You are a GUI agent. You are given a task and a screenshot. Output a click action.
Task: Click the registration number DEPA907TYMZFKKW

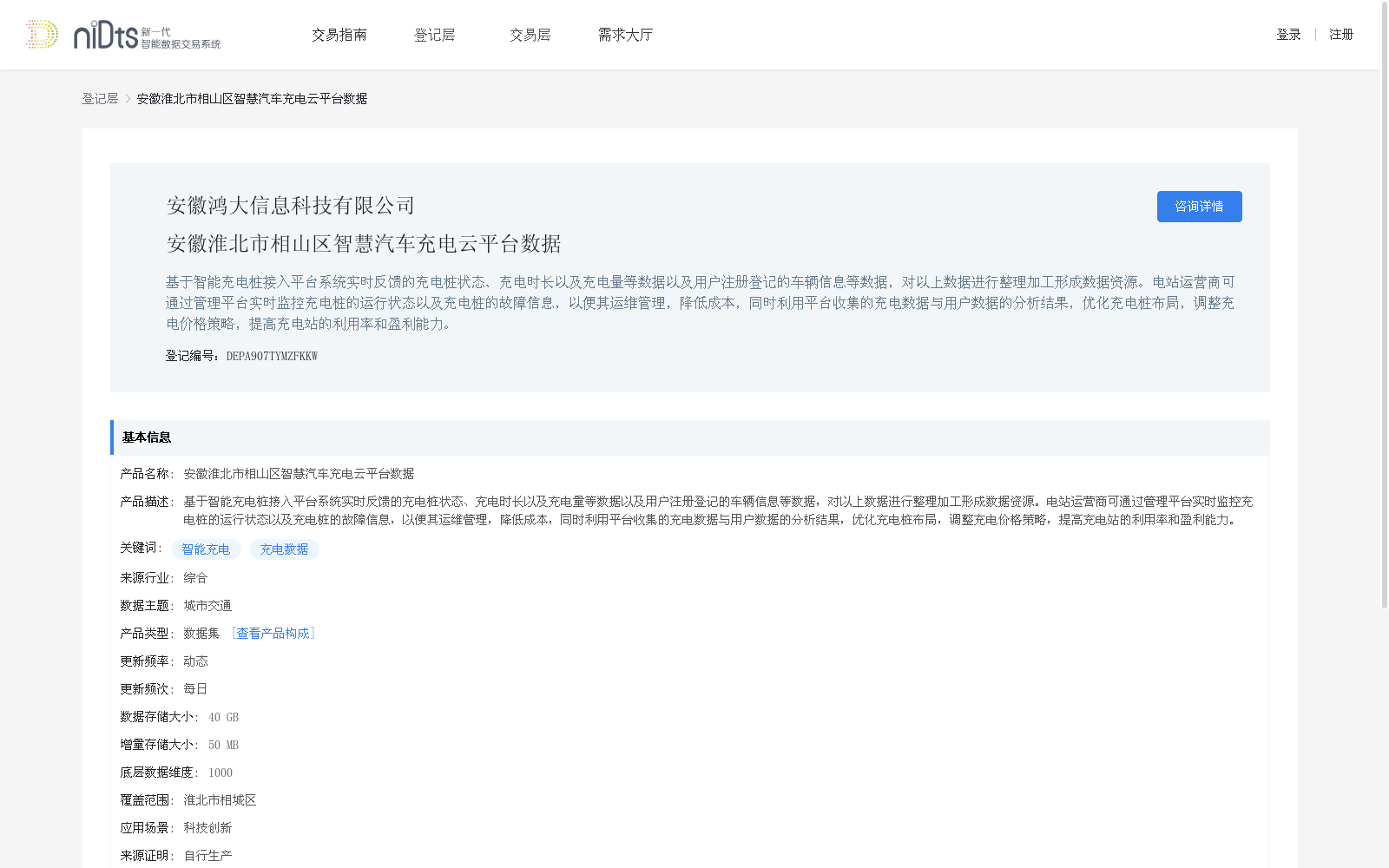pos(272,356)
